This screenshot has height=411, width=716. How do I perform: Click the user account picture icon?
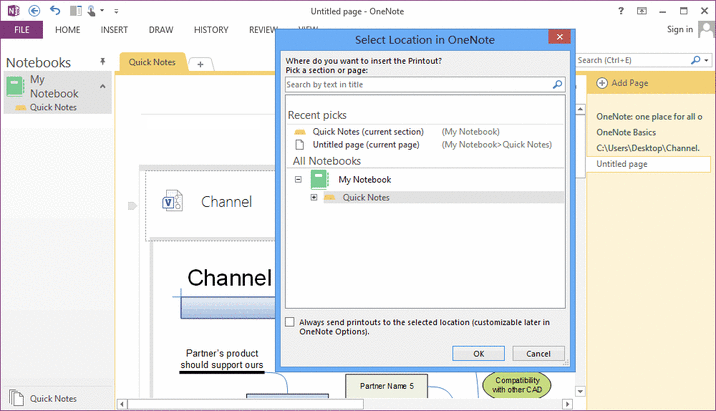tap(706, 30)
